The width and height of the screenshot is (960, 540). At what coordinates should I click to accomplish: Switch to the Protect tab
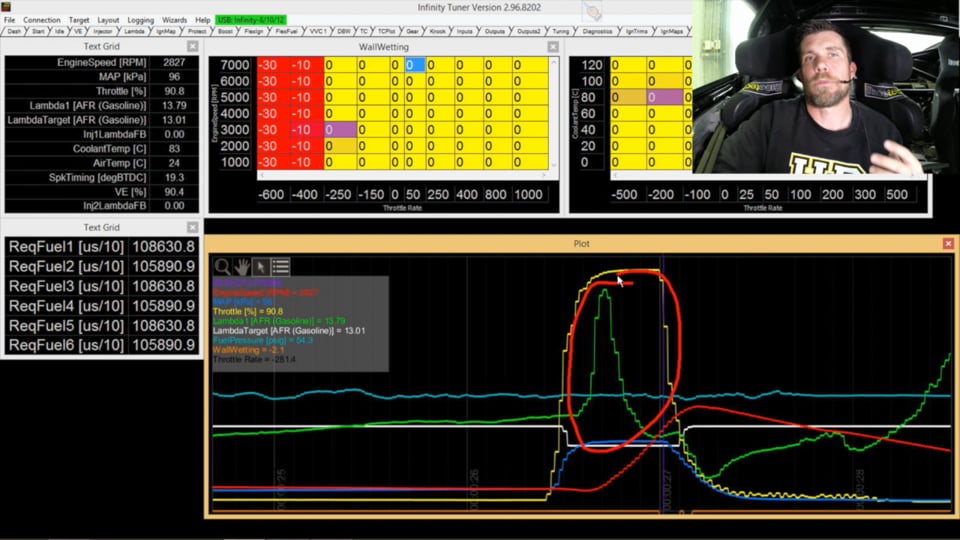(x=197, y=31)
